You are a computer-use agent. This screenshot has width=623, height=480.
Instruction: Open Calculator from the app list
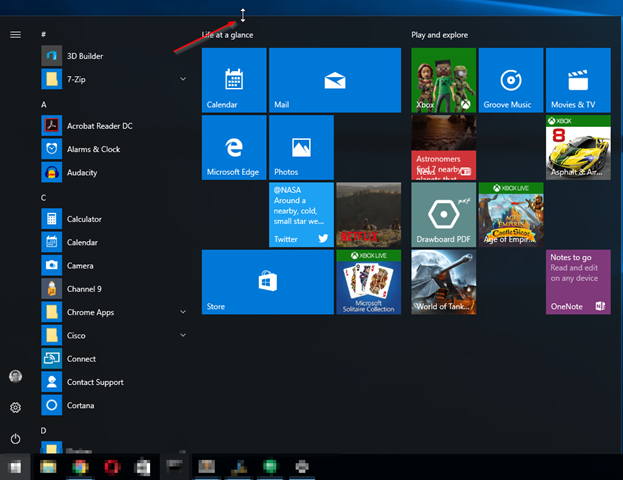[114, 219]
